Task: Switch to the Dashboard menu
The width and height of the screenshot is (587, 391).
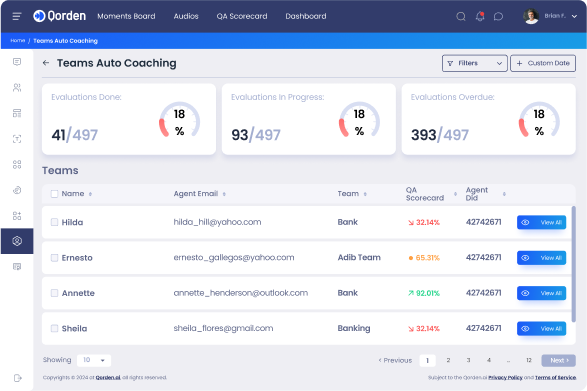Action: 306,16
